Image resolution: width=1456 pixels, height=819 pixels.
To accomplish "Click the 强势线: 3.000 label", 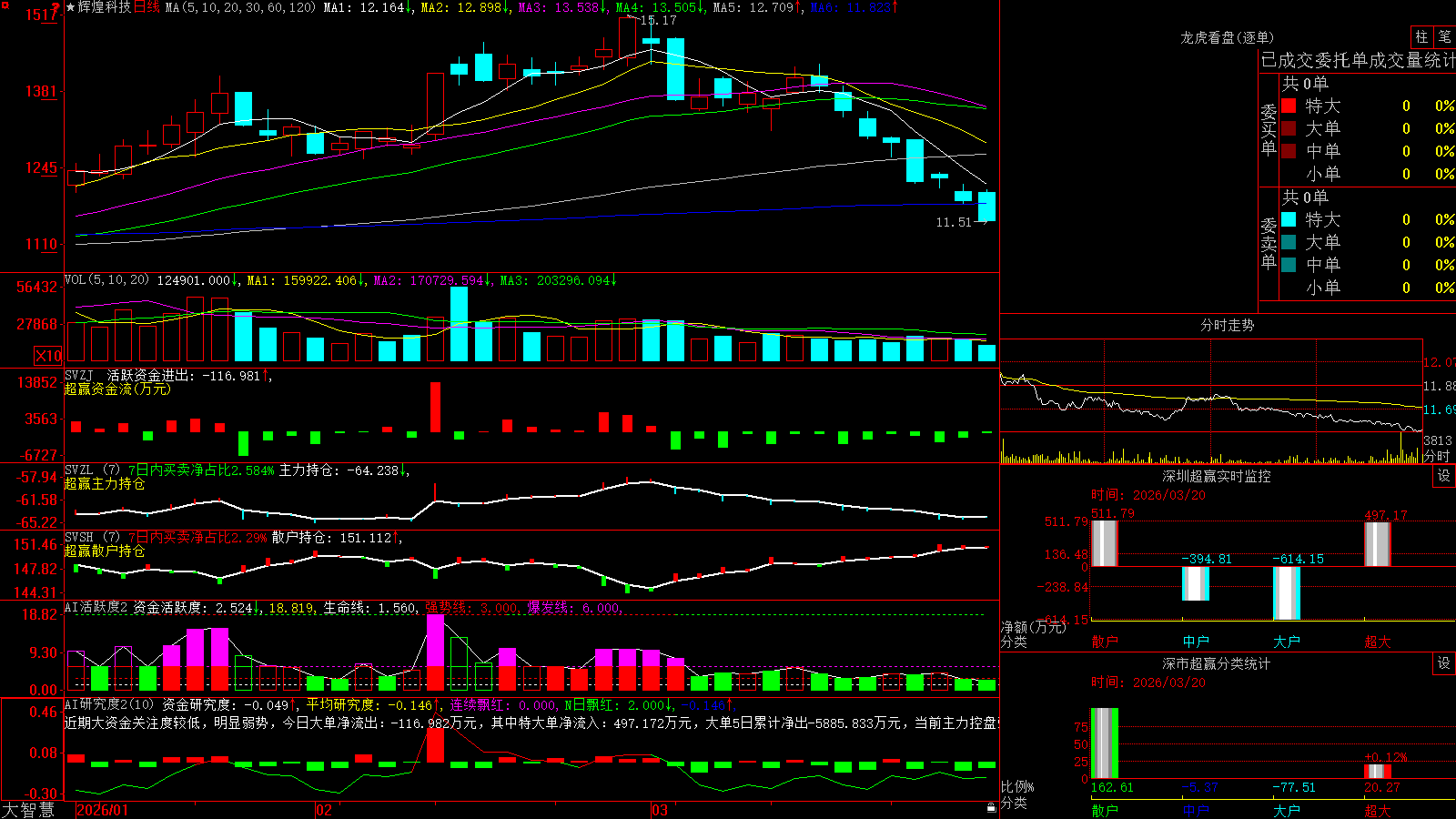I will click(x=472, y=608).
